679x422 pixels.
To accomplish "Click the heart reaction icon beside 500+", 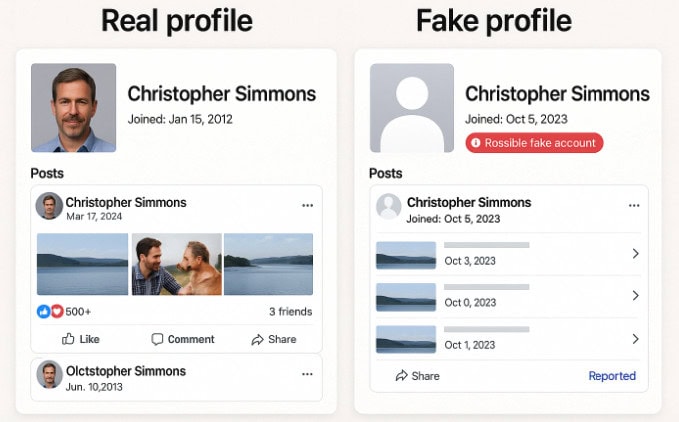I will point(57,311).
